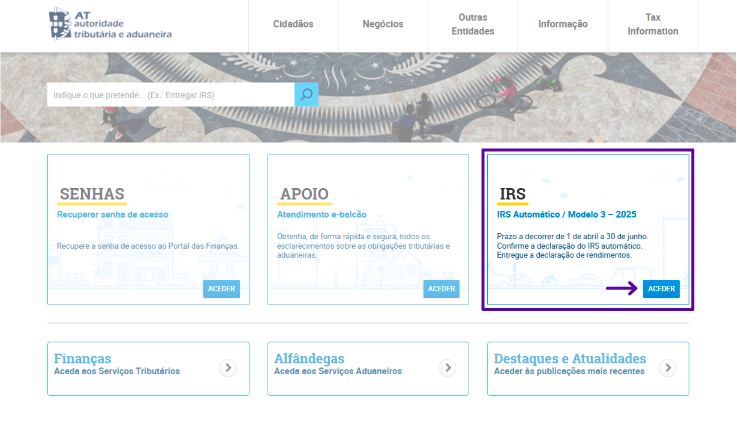This screenshot has height=421, width=737.
Task: Click the Alfândegas heading link
Action: pos(309,359)
